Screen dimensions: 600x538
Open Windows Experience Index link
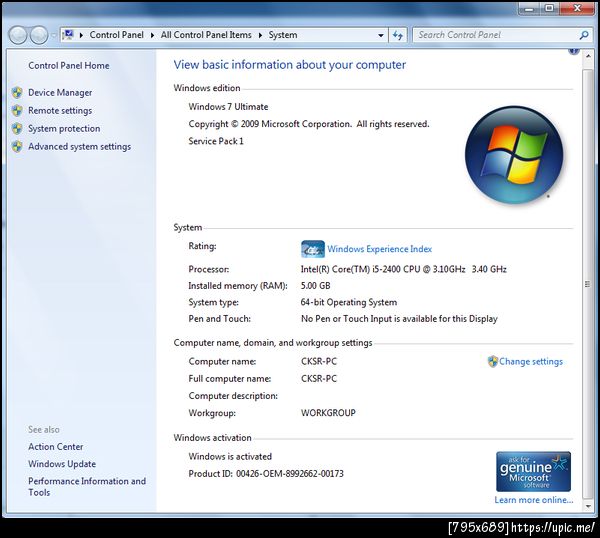[x=380, y=249]
